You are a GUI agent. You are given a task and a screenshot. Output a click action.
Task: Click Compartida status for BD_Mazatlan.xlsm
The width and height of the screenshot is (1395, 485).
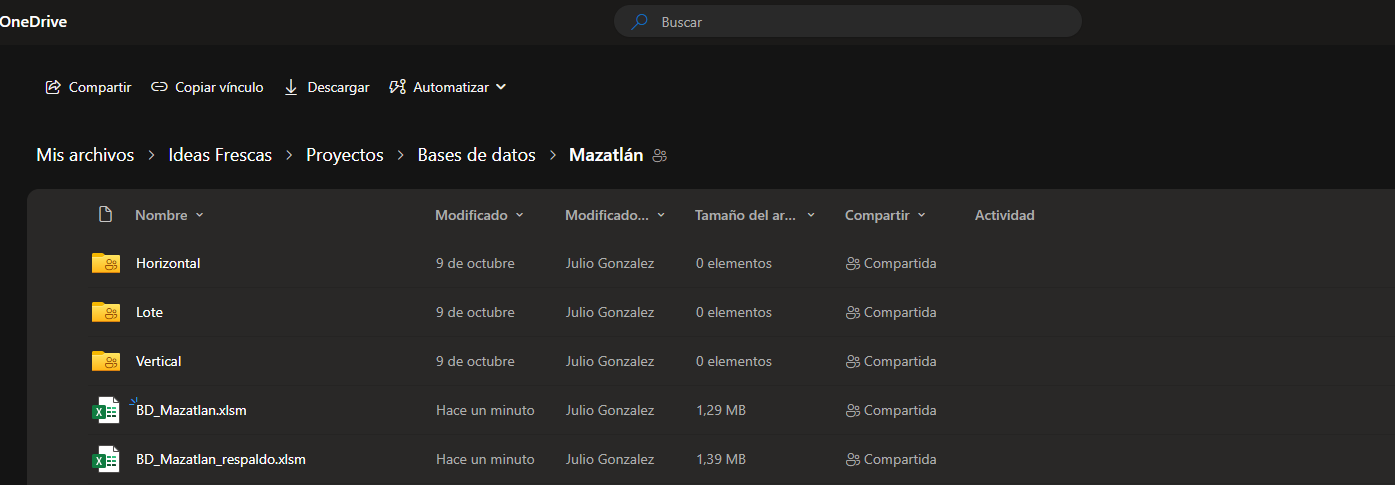click(891, 410)
